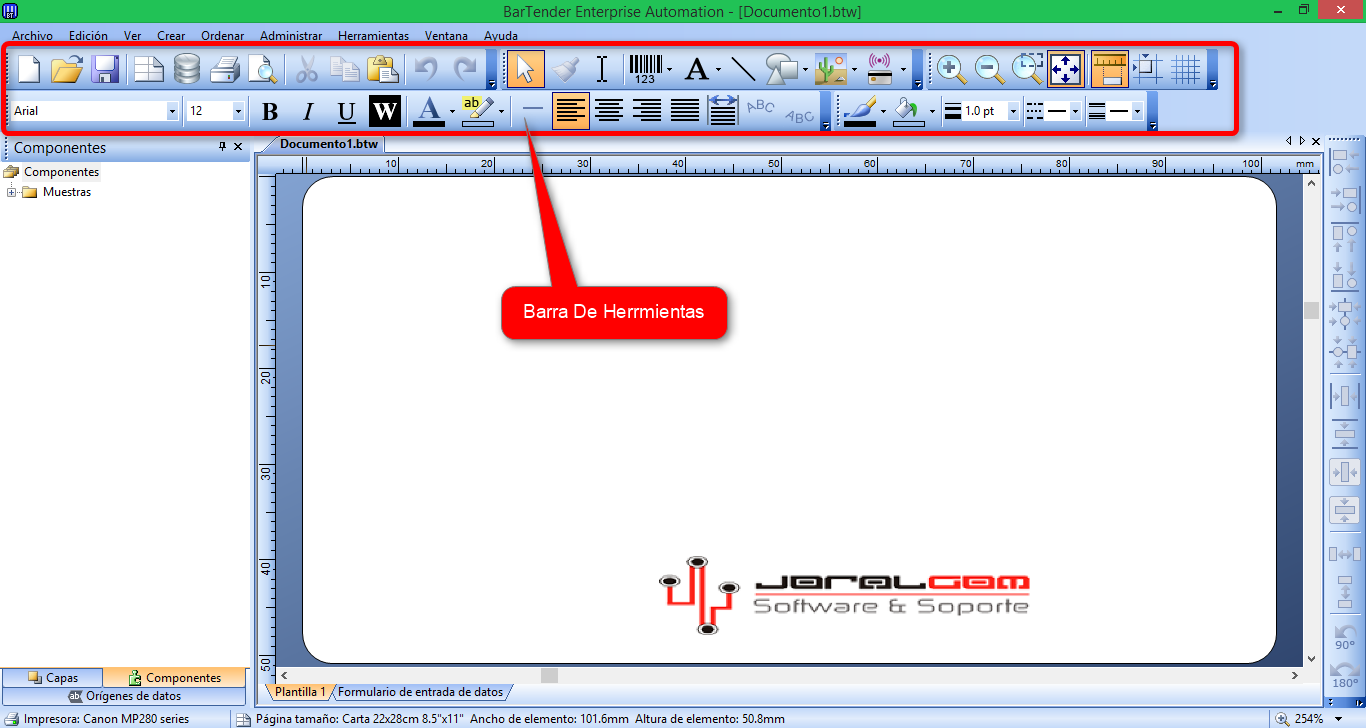
Task: Click fill color bucket swatch
Action: [x=909, y=111]
